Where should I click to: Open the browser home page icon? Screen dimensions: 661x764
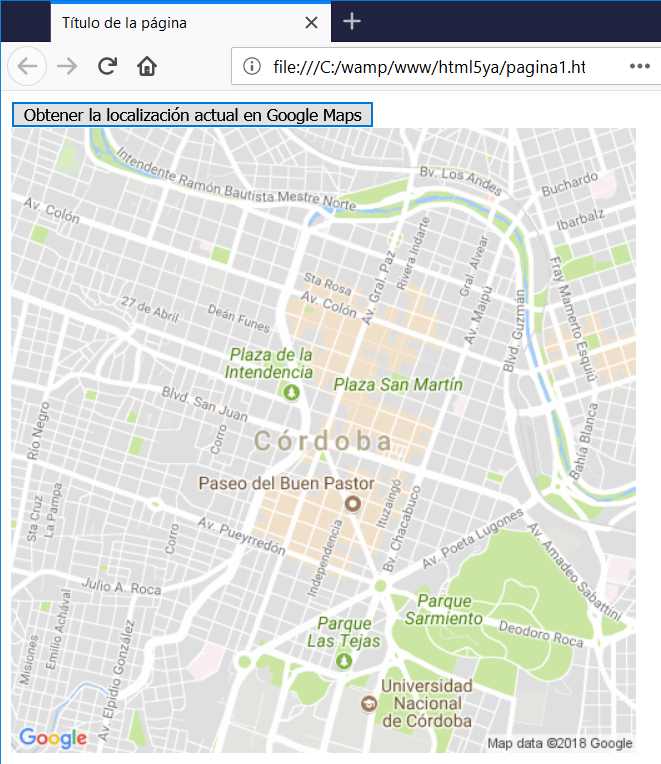click(x=147, y=66)
